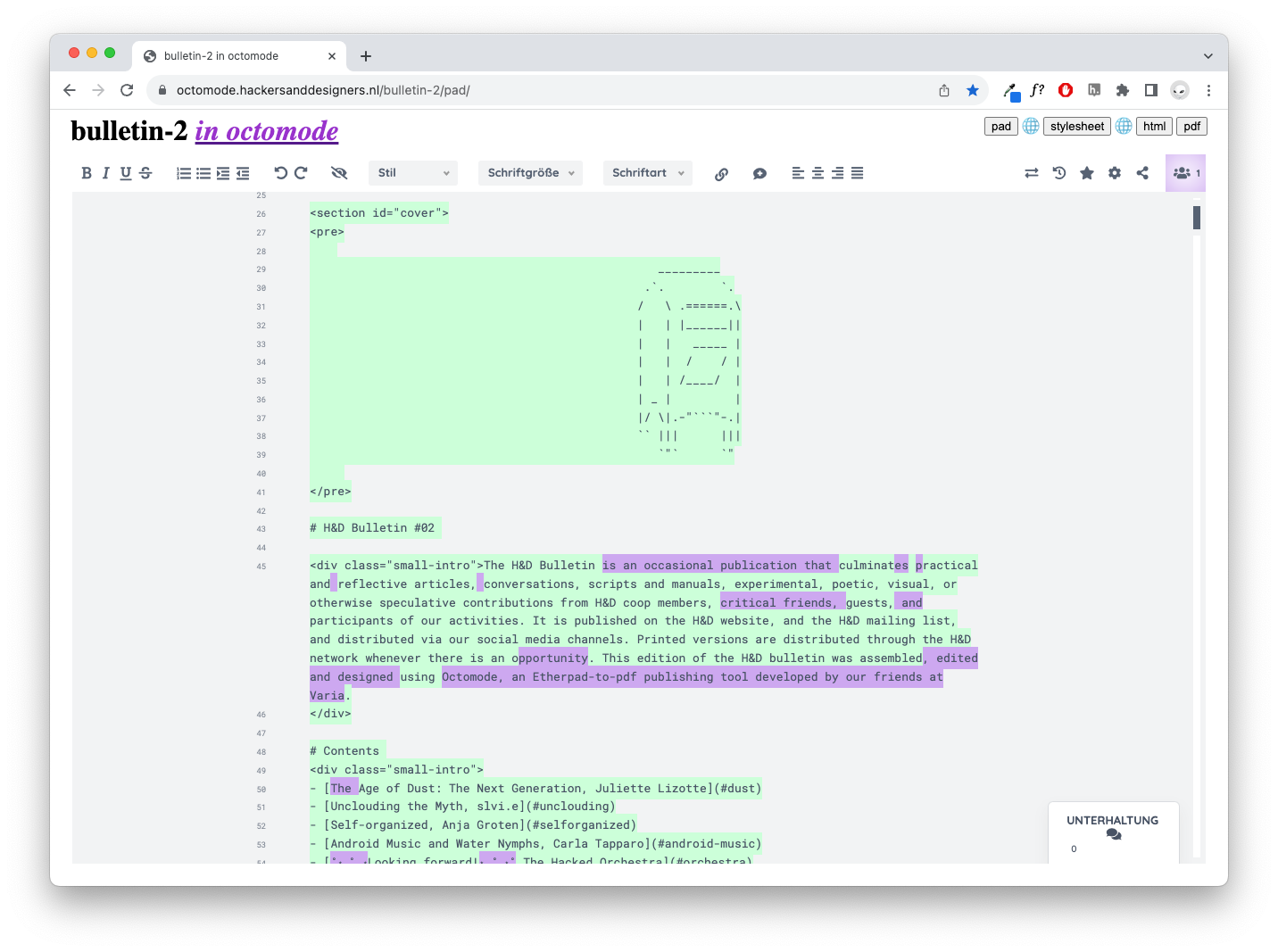Follow the 'in octomode' title link
This screenshot has width=1278, height=952.
[x=267, y=131]
